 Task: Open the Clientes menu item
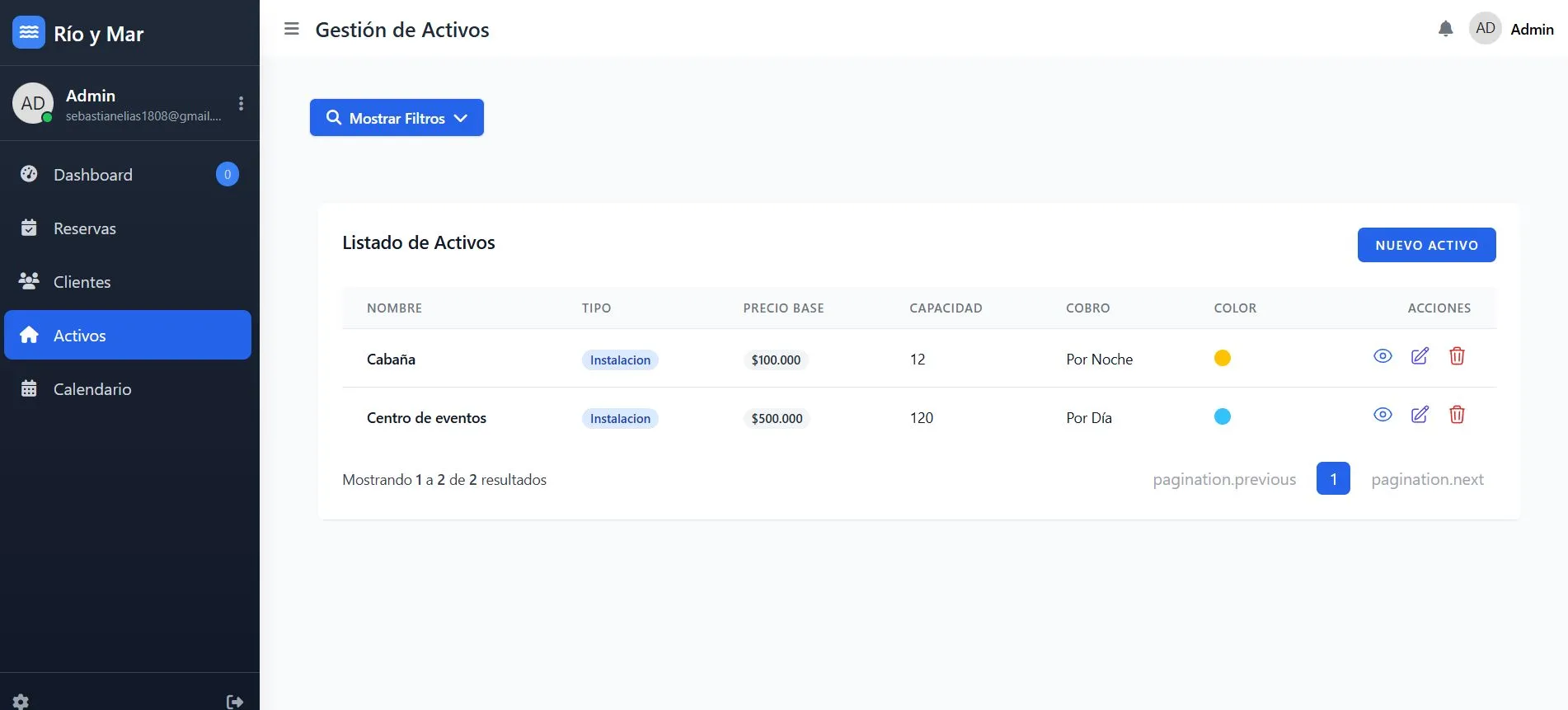[x=128, y=281]
